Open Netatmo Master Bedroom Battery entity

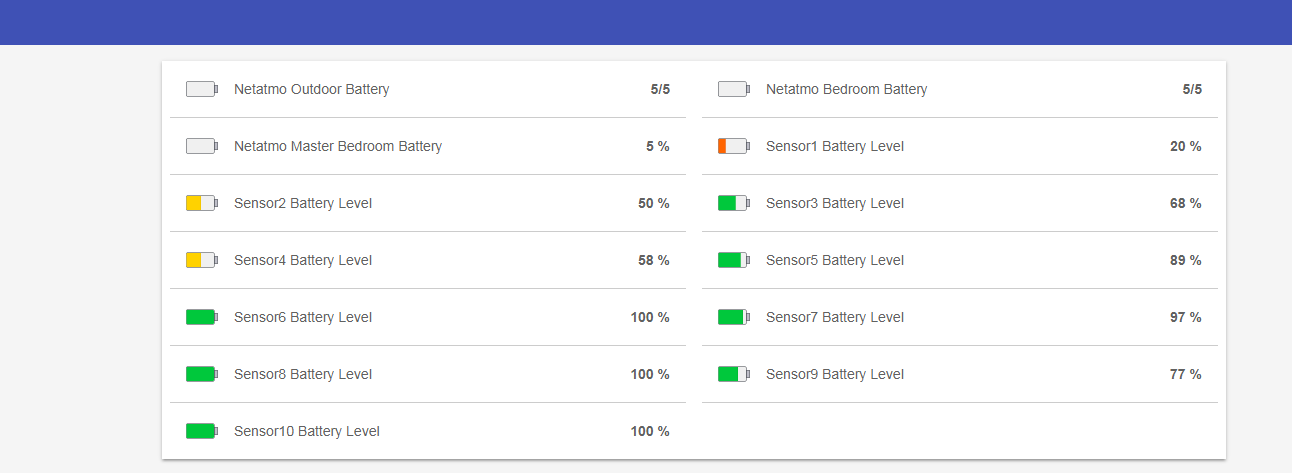pyautogui.click(x=338, y=146)
